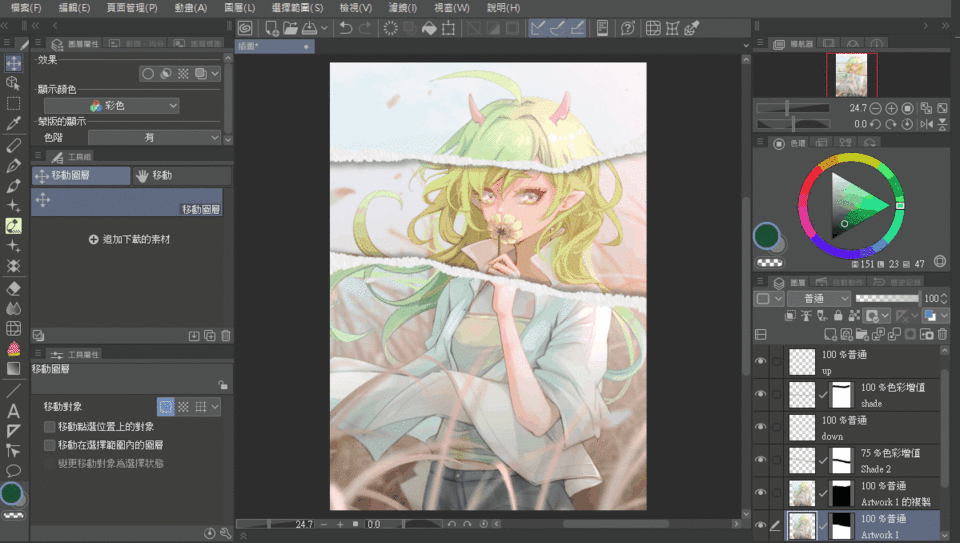Click 追加下載的素材 button
Image resolution: width=960 pixels, height=543 pixels.
(130, 239)
